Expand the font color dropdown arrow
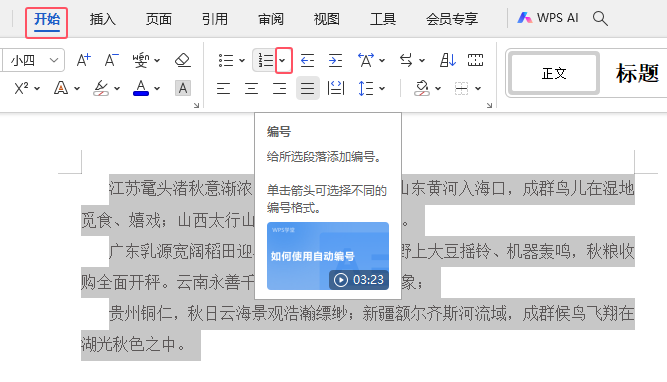 tap(157, 88)
